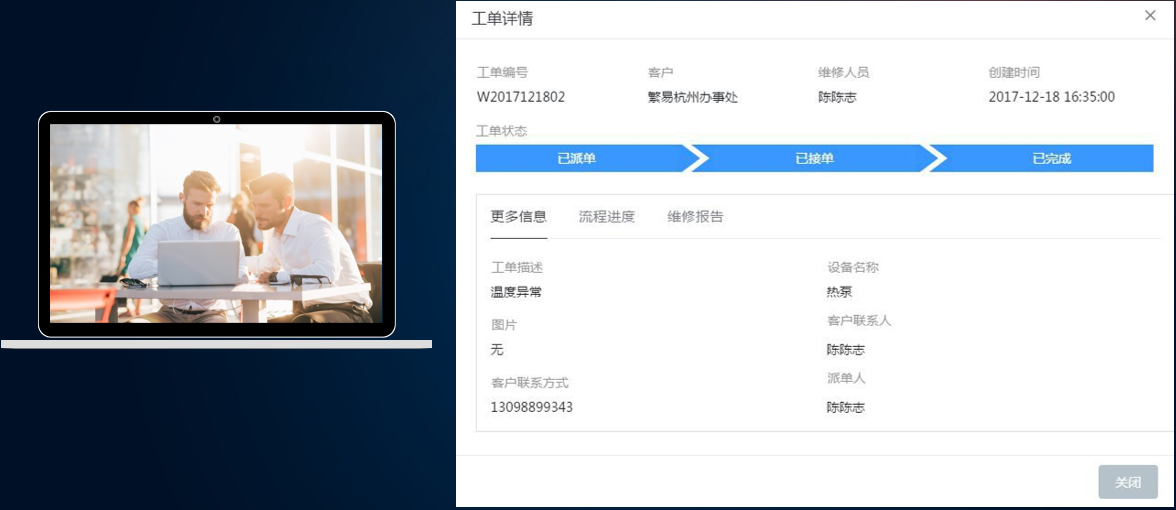
Task: Close the 工单详情 dialog with X icon
Action: [x=1150, y=15]
